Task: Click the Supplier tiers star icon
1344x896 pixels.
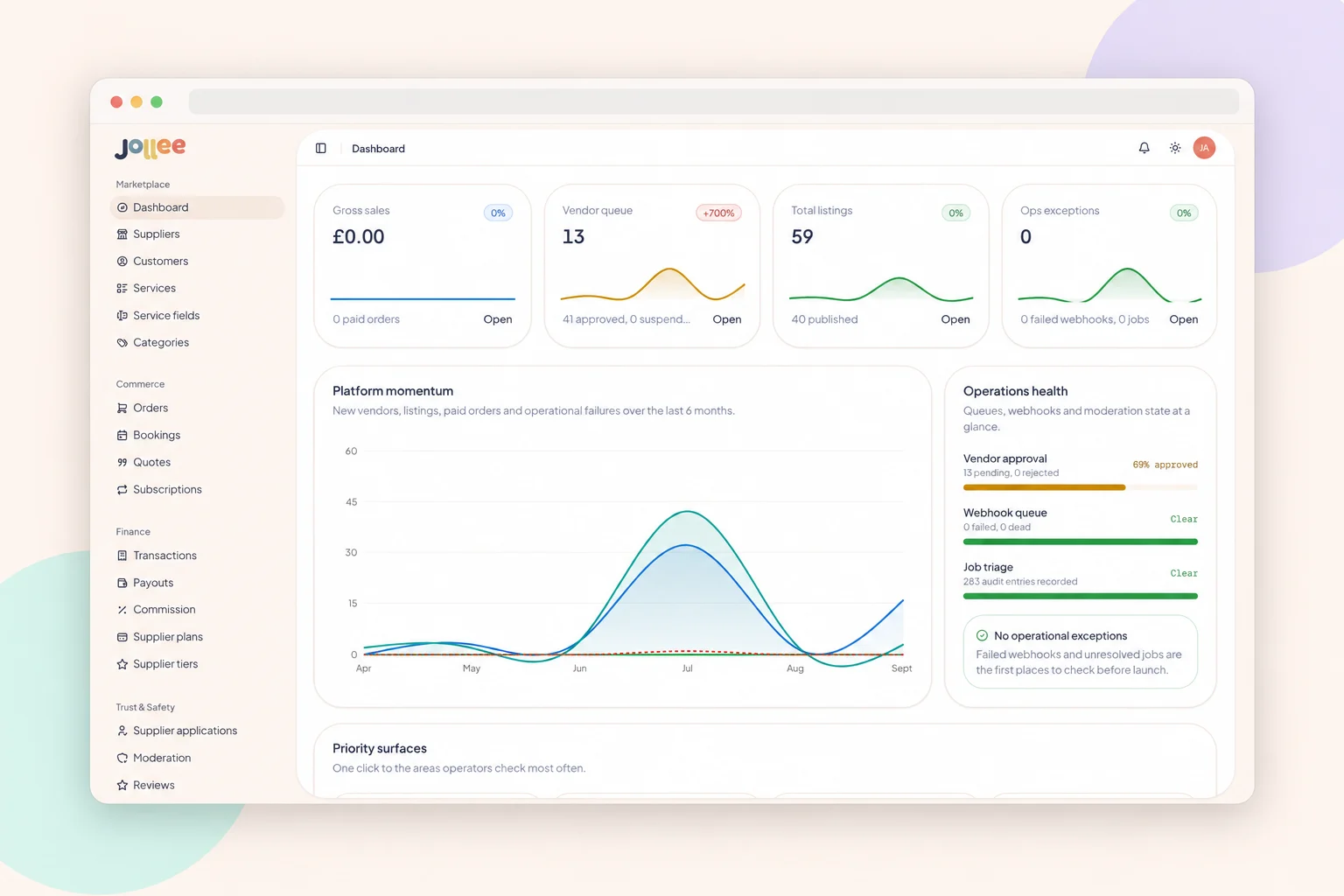Action: (x=122, y=664)
